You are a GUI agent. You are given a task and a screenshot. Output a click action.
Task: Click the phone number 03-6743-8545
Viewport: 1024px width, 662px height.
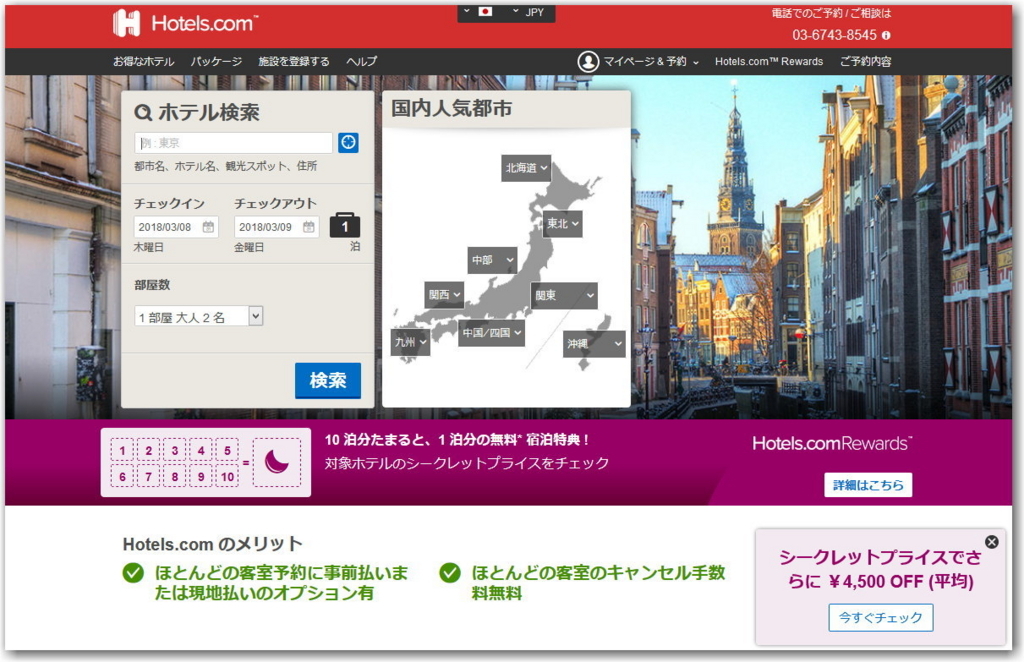click(x=834, y=35)
